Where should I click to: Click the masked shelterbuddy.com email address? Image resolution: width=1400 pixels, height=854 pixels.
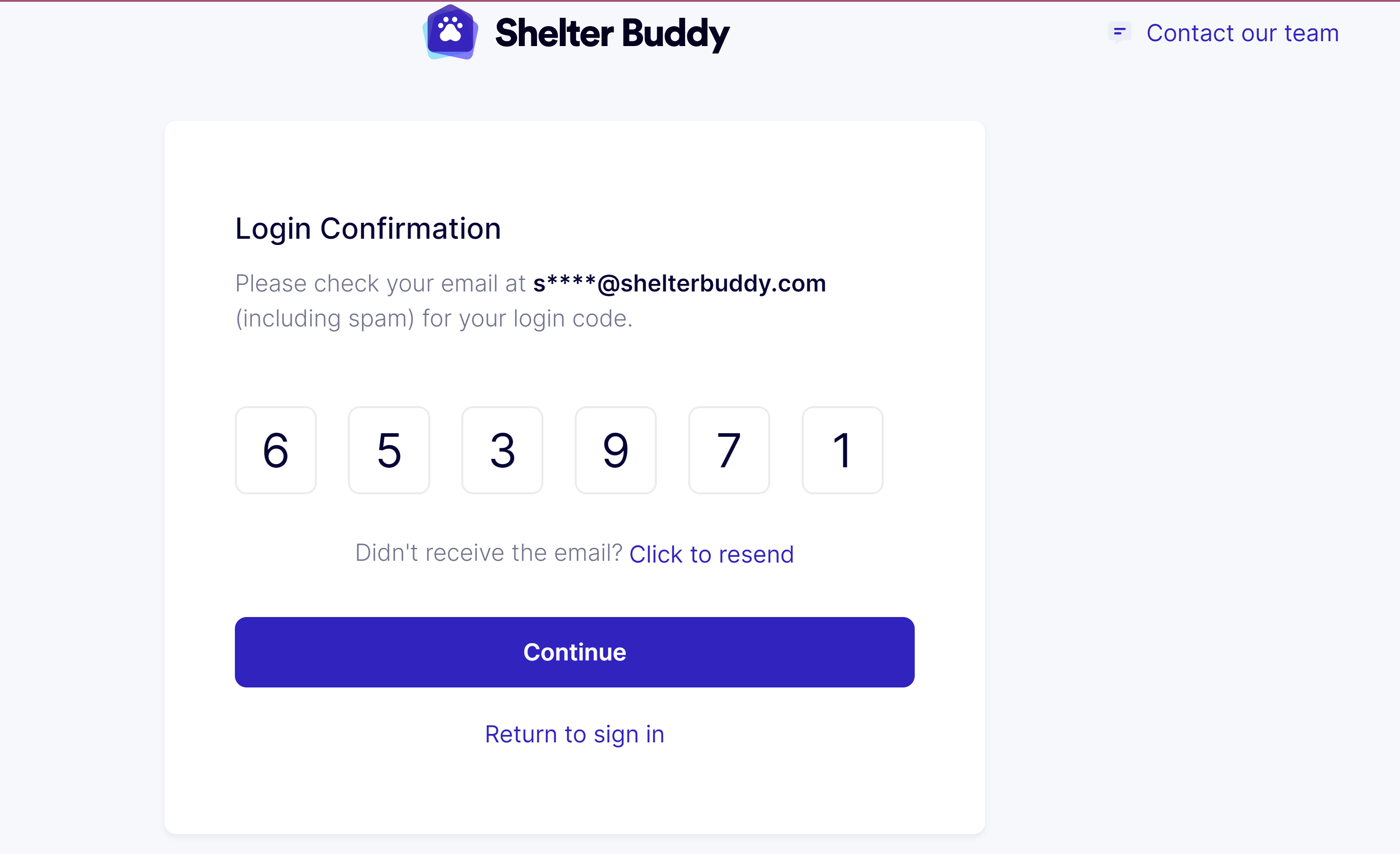click(x=679, y=283)
